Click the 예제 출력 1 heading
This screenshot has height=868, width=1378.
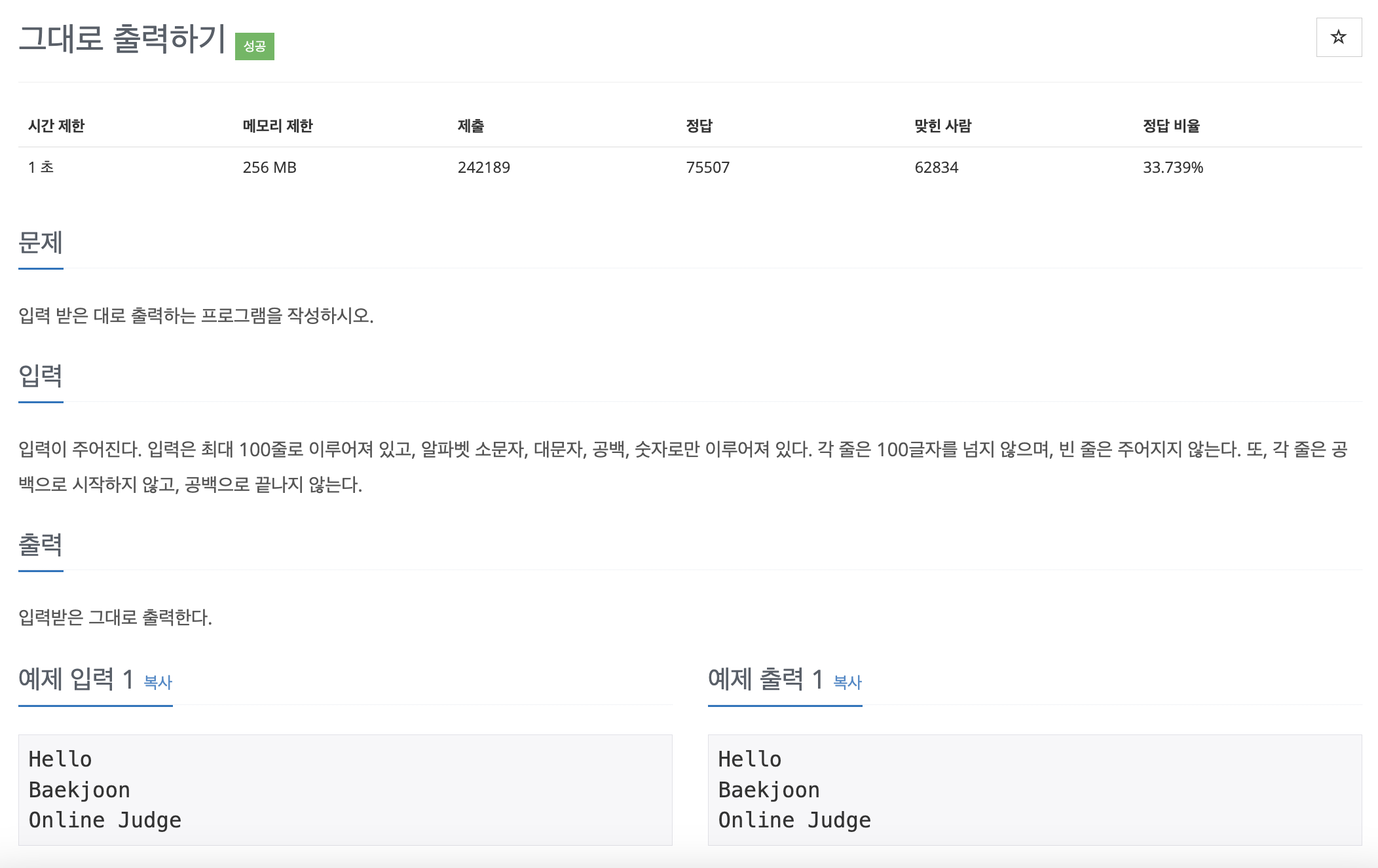coord(766,679)
